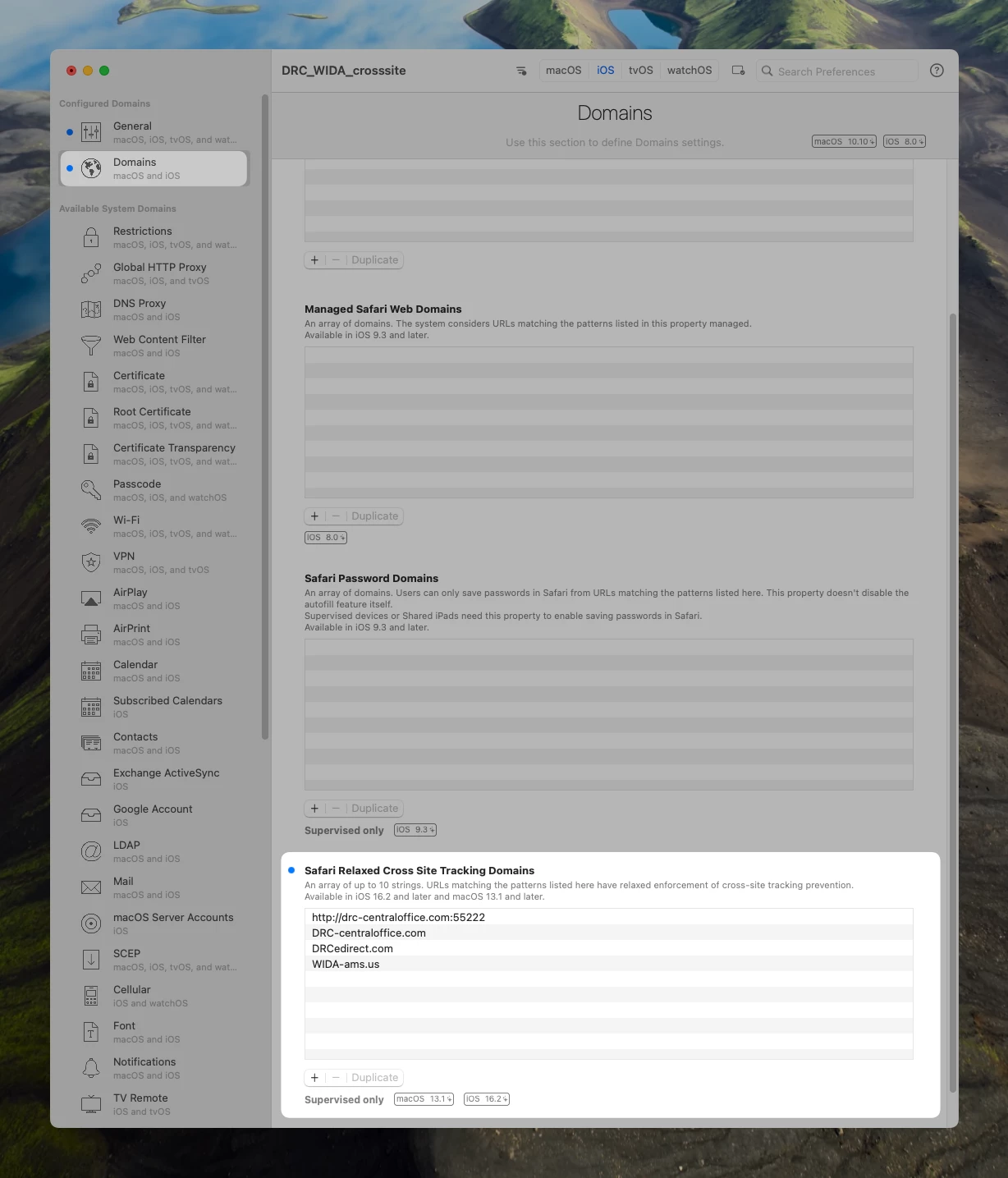Select row DRC-centraloffice.com
The width and height of the screenshot is (1008, 1178).
coord(609,933)
